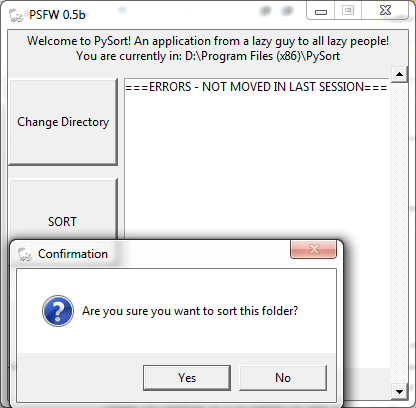The image size is (416, 408).
Task: Click the PSFW 0.5b window icon
Action: pos(16,15)
